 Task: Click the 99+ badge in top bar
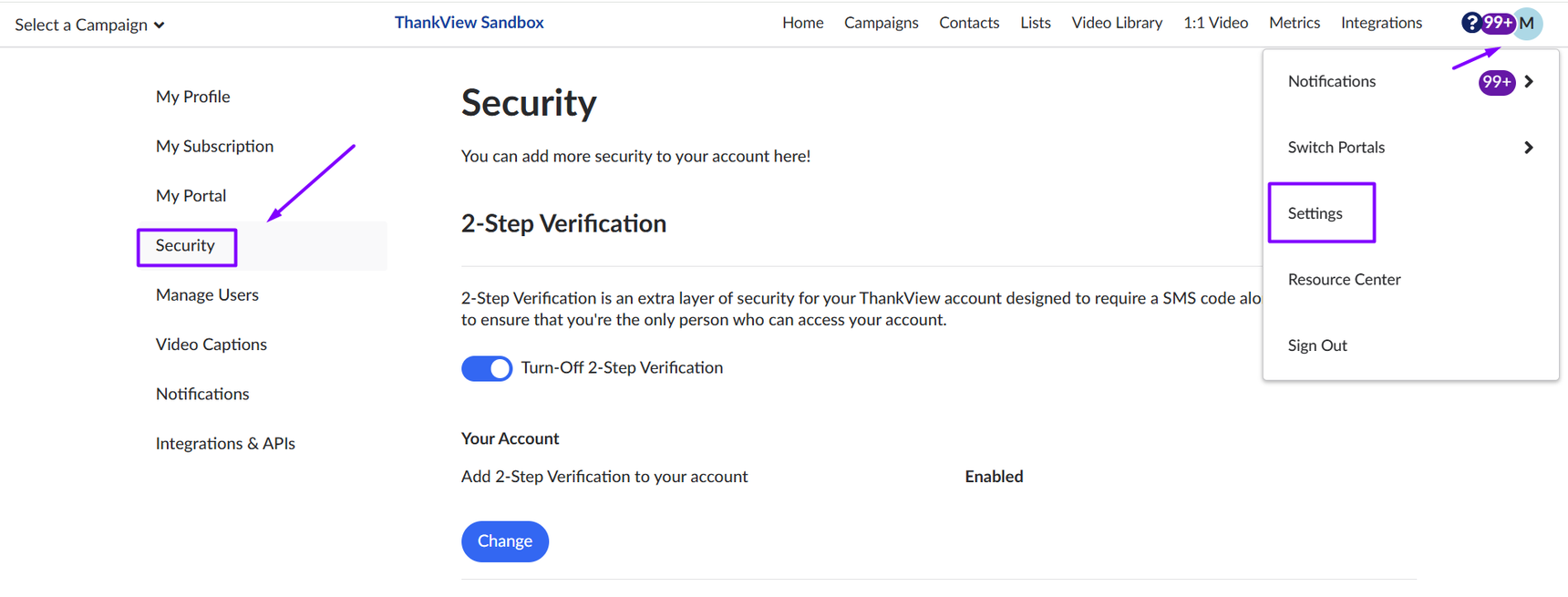pos(1498,23)
